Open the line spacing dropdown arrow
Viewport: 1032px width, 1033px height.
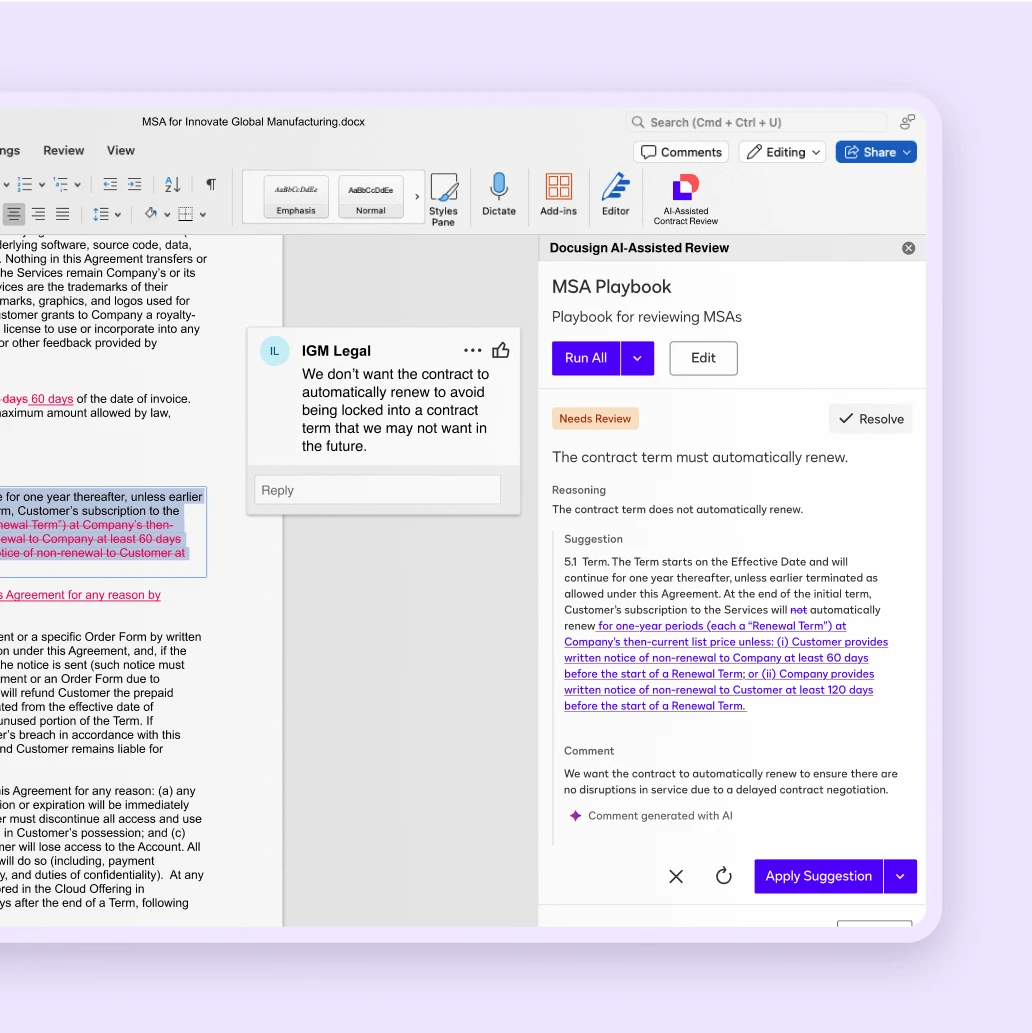click(118, 215)
